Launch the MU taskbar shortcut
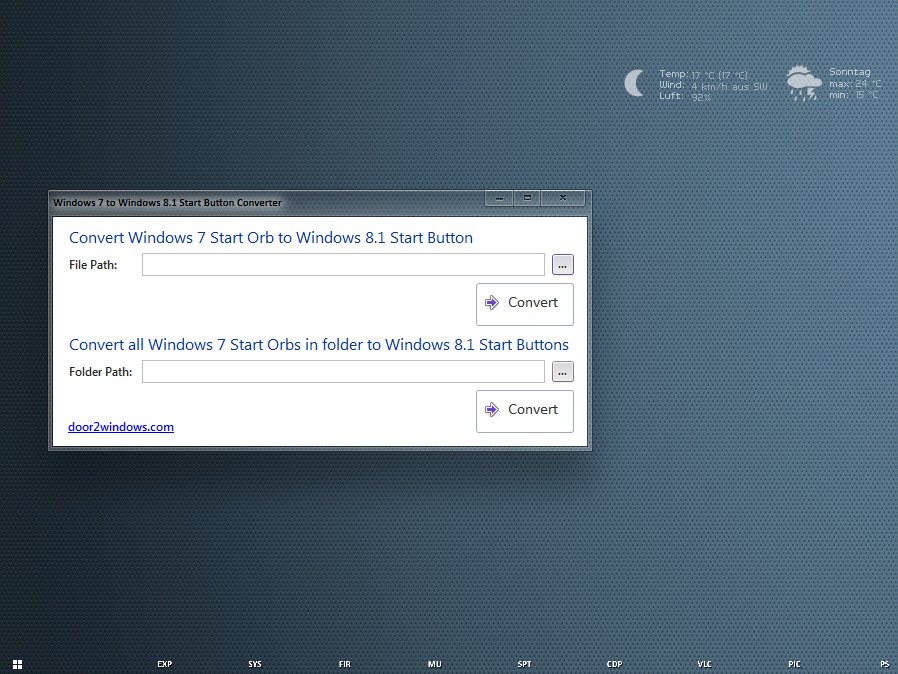Viewport: 898px width, 674px height. pos(435,664)
